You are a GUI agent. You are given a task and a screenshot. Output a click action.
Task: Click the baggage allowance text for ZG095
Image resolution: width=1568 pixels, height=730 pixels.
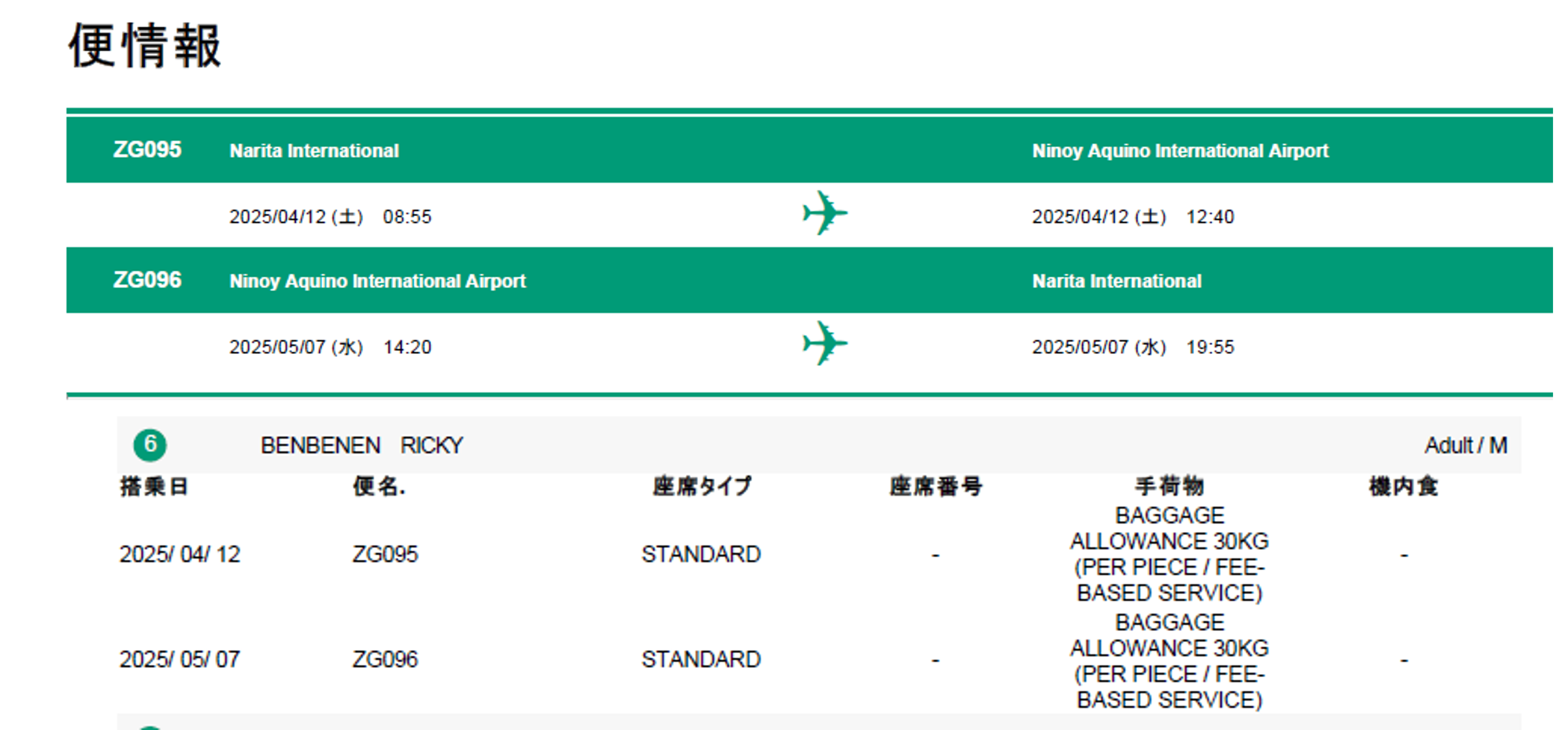pyautogui.click(x=1169, y=554)
